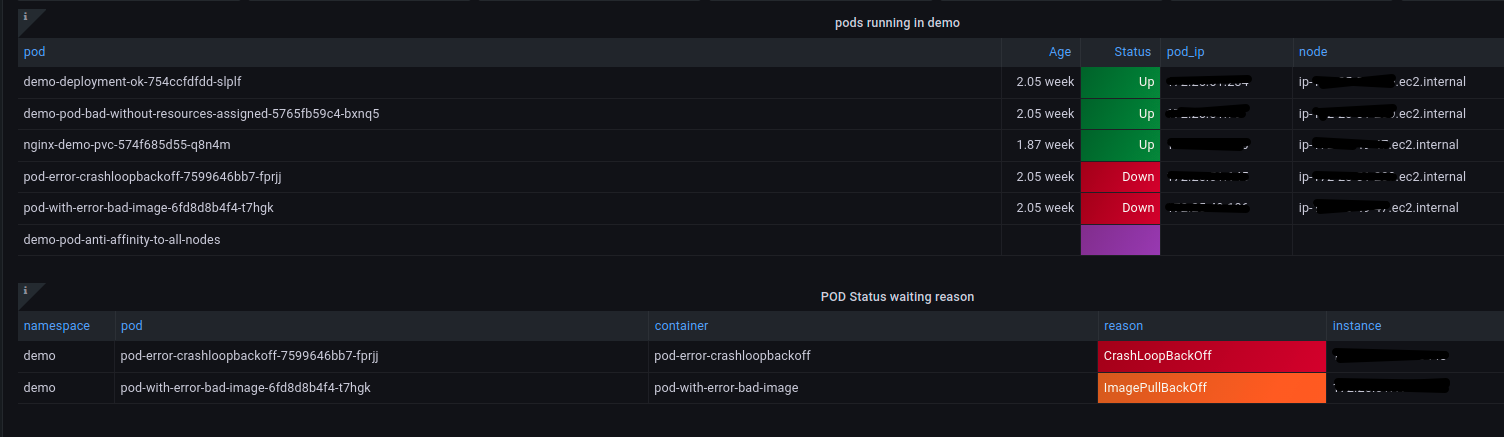
Task: Sort top table by Age column header
Action: (x=1059, y=52)
